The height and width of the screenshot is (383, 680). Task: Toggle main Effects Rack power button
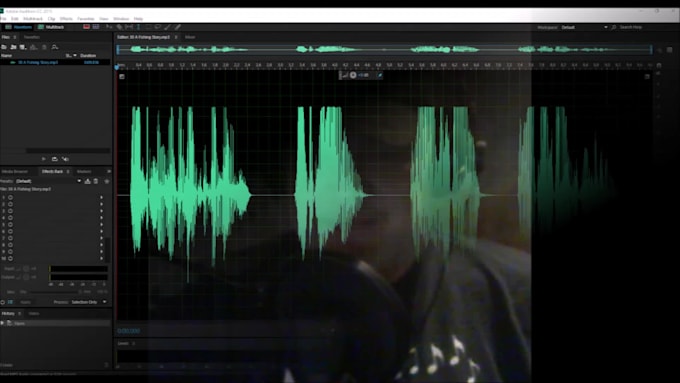click(3, 302)
